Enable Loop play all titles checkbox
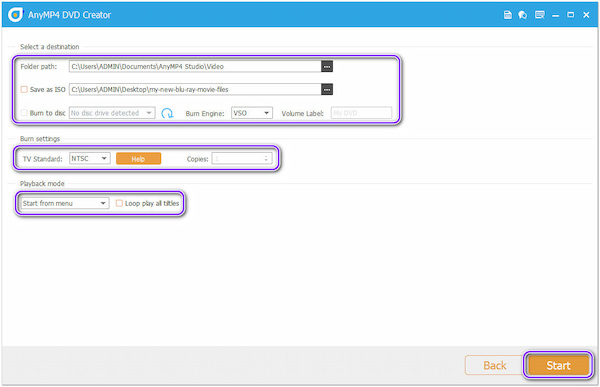The image size is (600, 387). pos(119,203)
